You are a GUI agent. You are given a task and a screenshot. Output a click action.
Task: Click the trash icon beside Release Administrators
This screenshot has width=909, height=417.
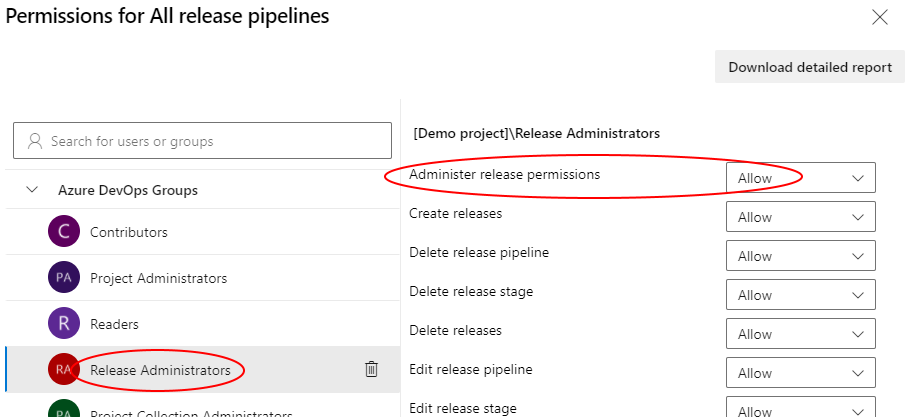coord(371,370)
